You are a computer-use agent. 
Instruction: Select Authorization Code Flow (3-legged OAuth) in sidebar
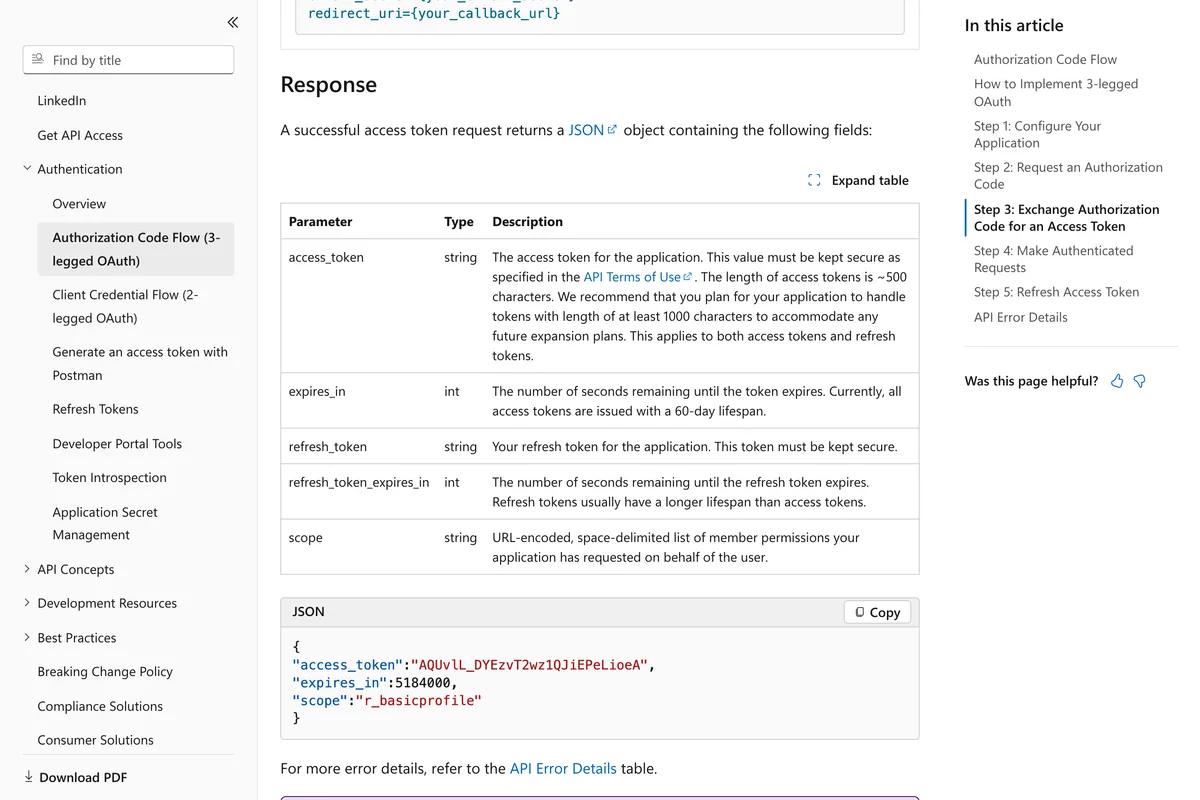(x=136, y=249)
